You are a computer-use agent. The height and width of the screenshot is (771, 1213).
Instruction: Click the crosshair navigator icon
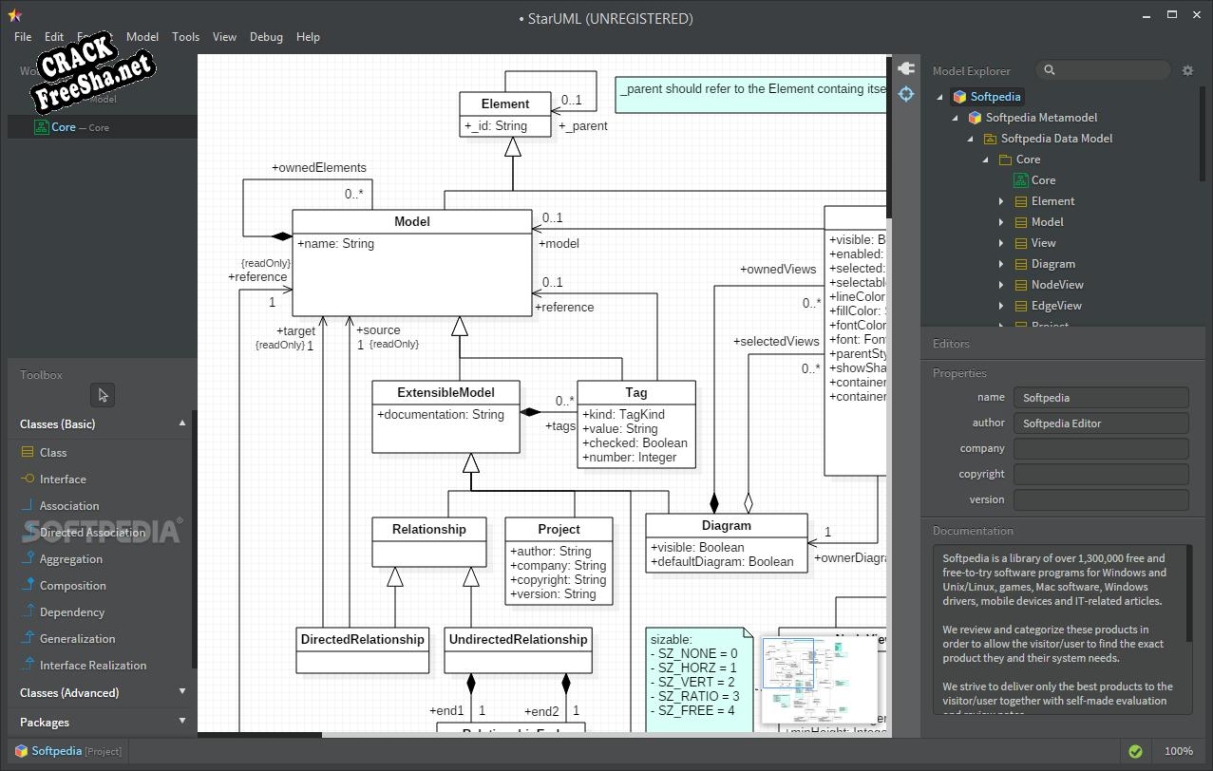[906, 94]
